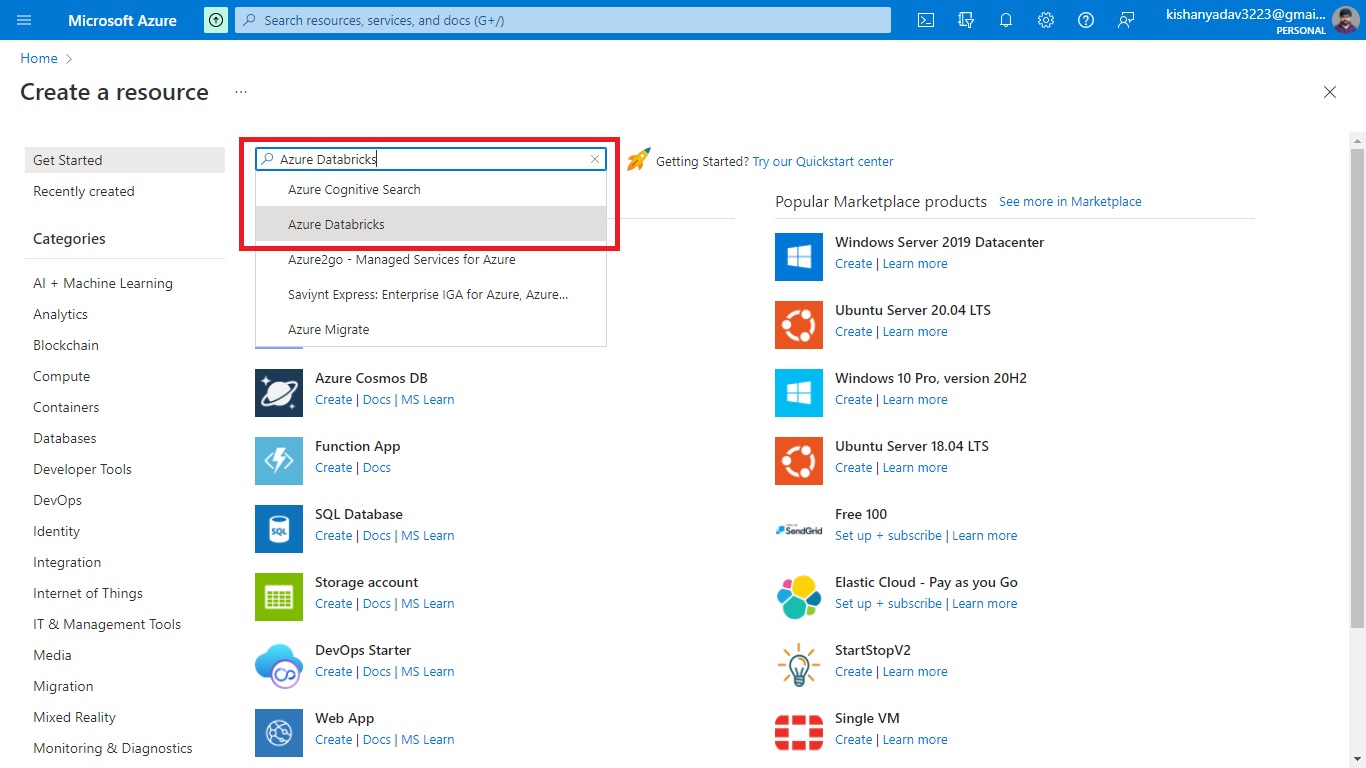Click the SendGrid Free 100 icon

point(799,528)
